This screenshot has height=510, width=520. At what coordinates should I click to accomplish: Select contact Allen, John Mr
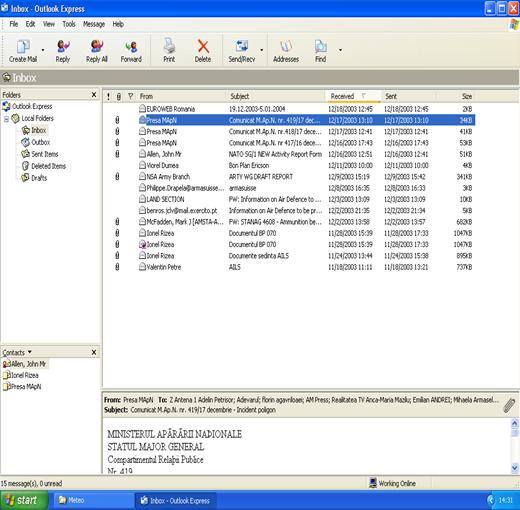(x=25, y=364)
